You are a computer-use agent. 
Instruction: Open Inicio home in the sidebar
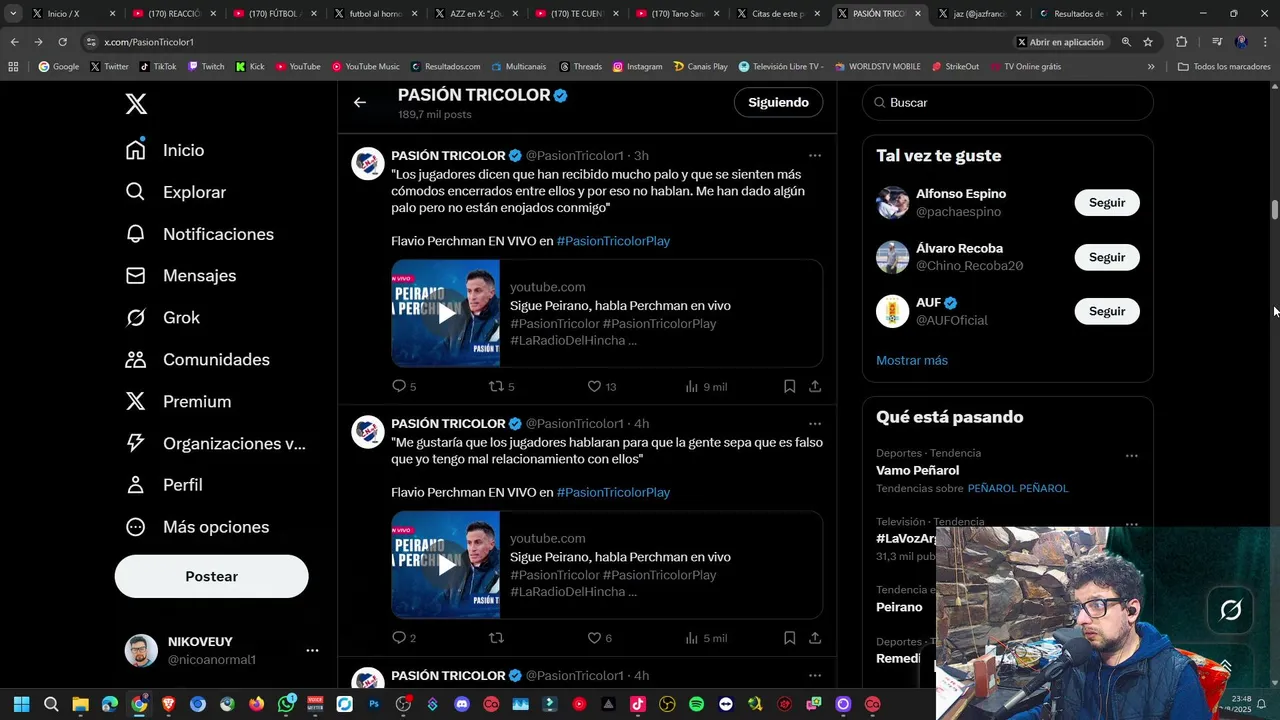pos(165,150)
